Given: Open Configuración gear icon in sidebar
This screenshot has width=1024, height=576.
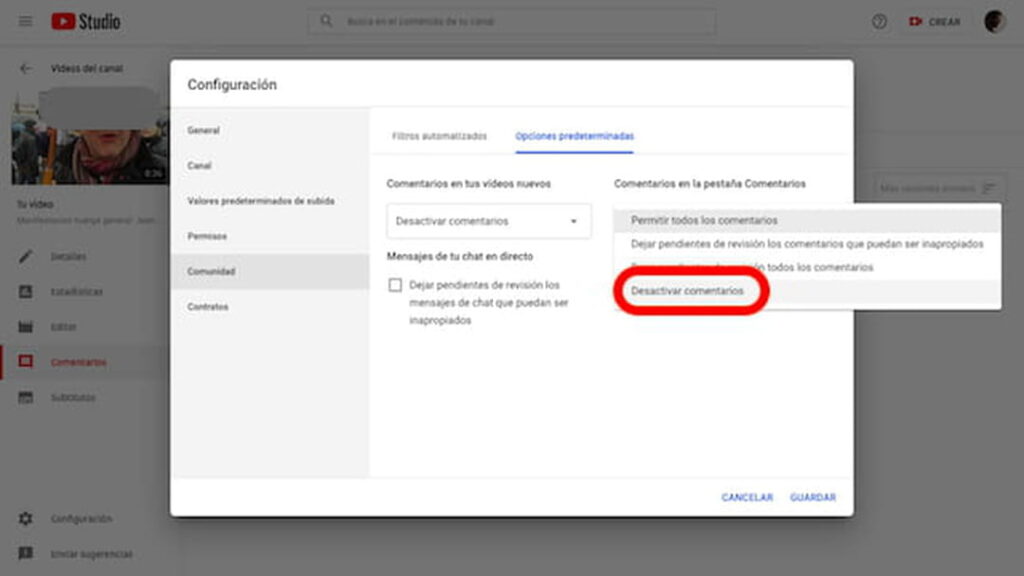Looking at the screenshot, I should click(x=26, y=519).
